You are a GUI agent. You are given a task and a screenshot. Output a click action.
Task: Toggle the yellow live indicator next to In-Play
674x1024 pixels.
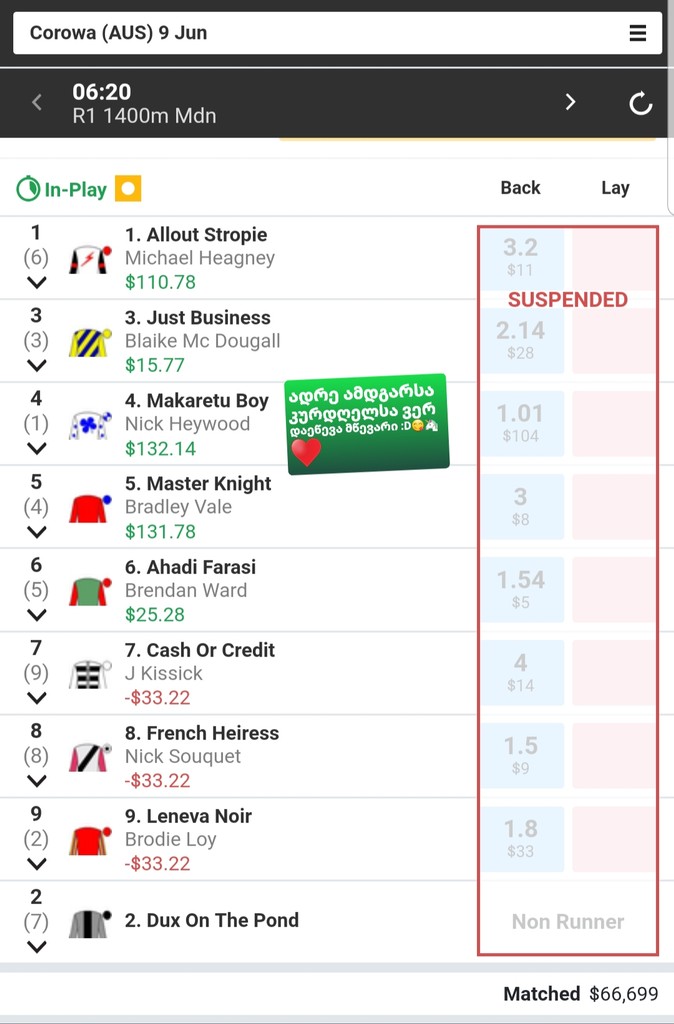[x=128, y=189]
